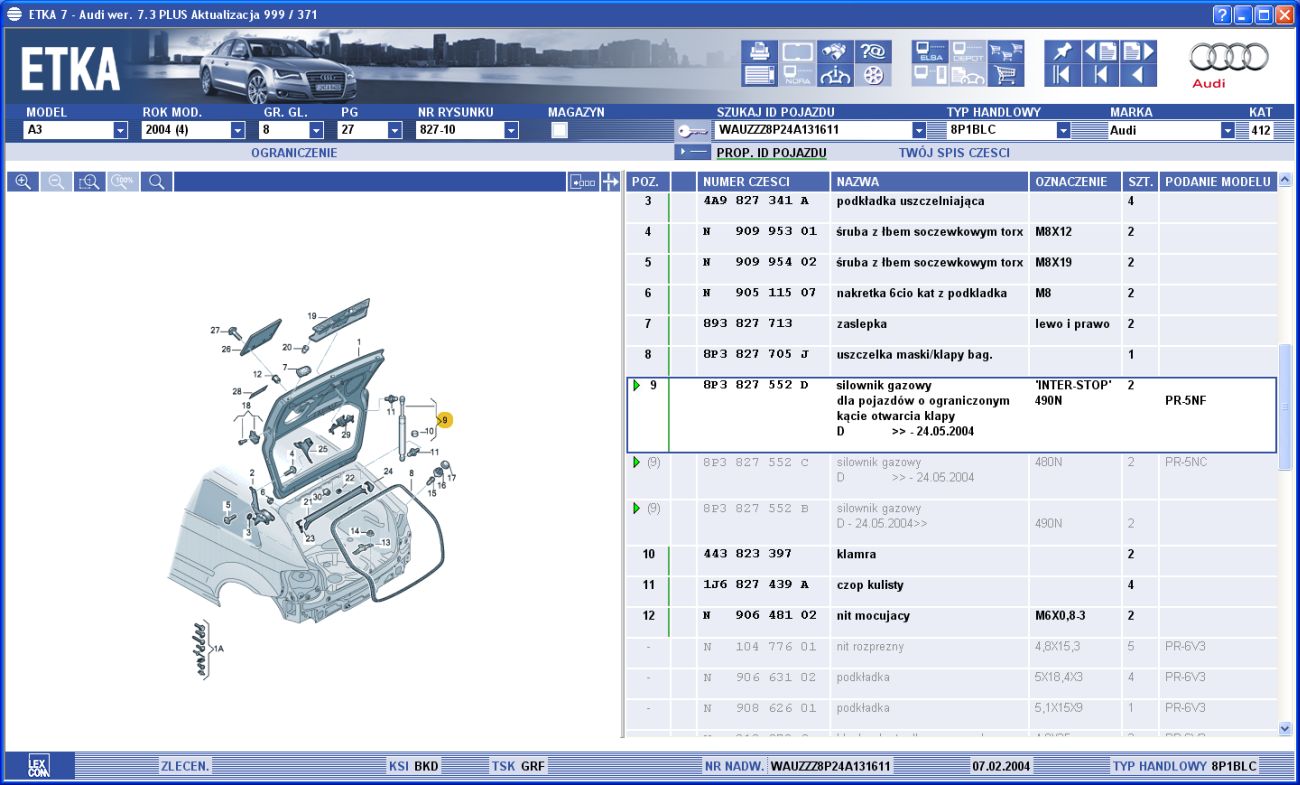Viewport: 1300px width, 785px height.
Task: Click the empty rectangle icon next to the printer
Action: point(797,51)
